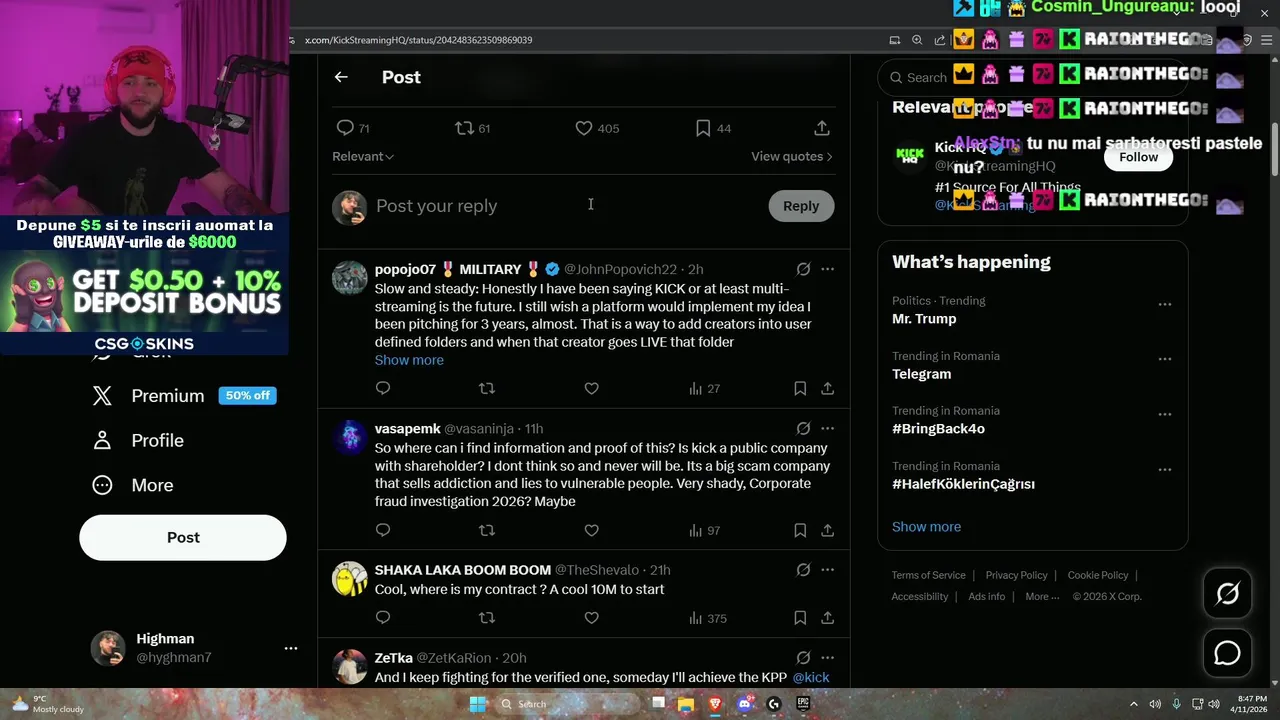Share popojo07's comment
Screen dimensions: 1280x720
click(x=828, y=388)
